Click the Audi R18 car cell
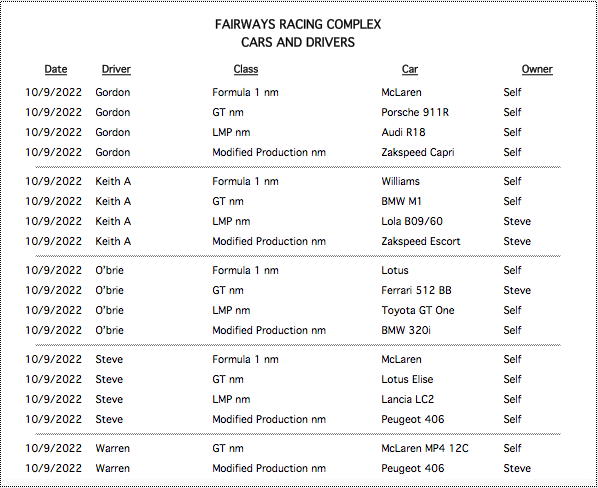This screenshot has height=488, width=598. coord(403,132)
